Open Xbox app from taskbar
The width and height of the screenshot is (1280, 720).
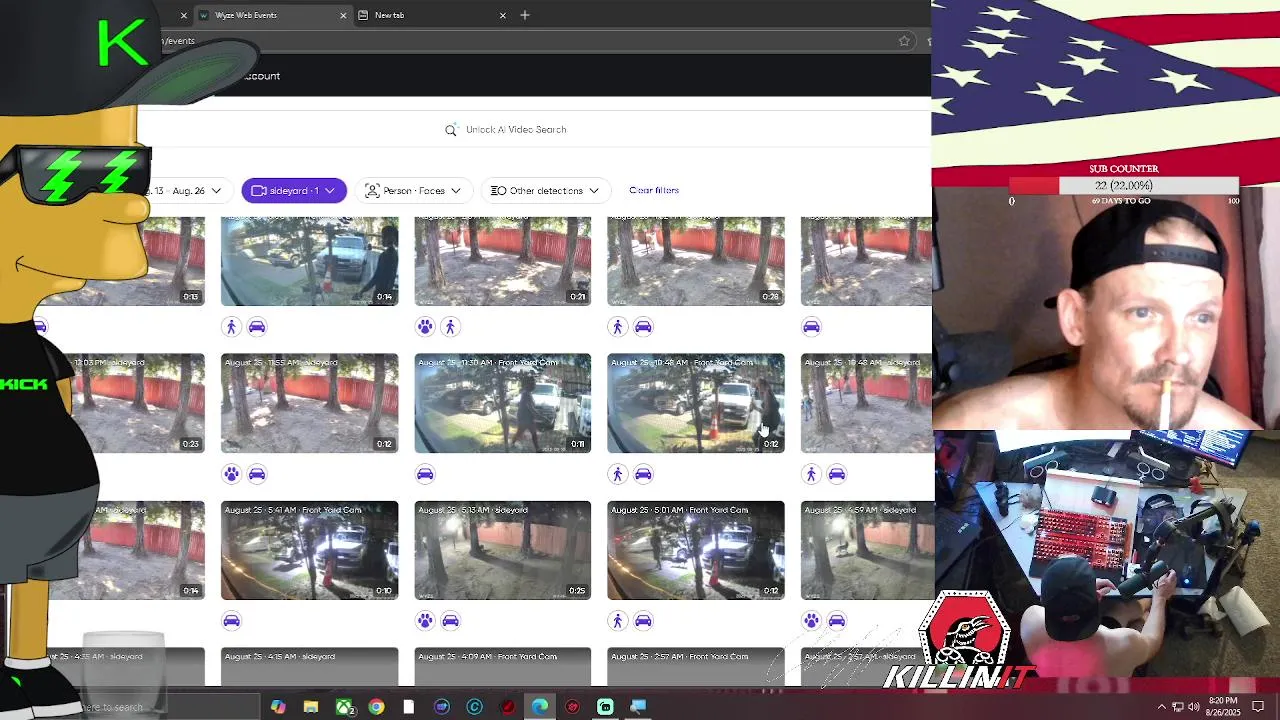point(344,707)
